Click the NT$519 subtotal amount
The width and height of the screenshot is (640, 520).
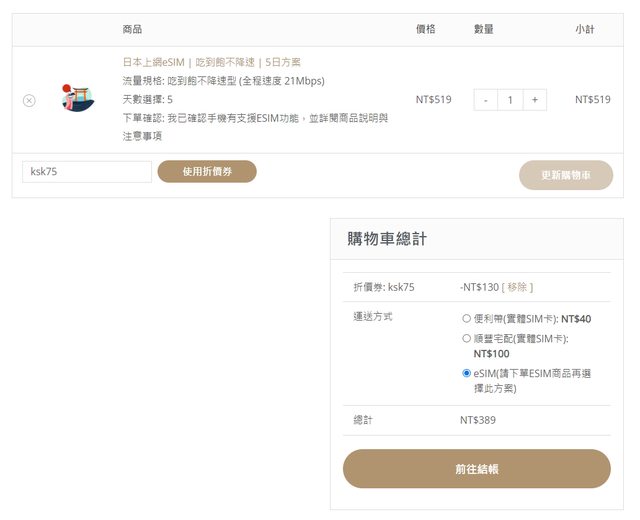[592, 100]
